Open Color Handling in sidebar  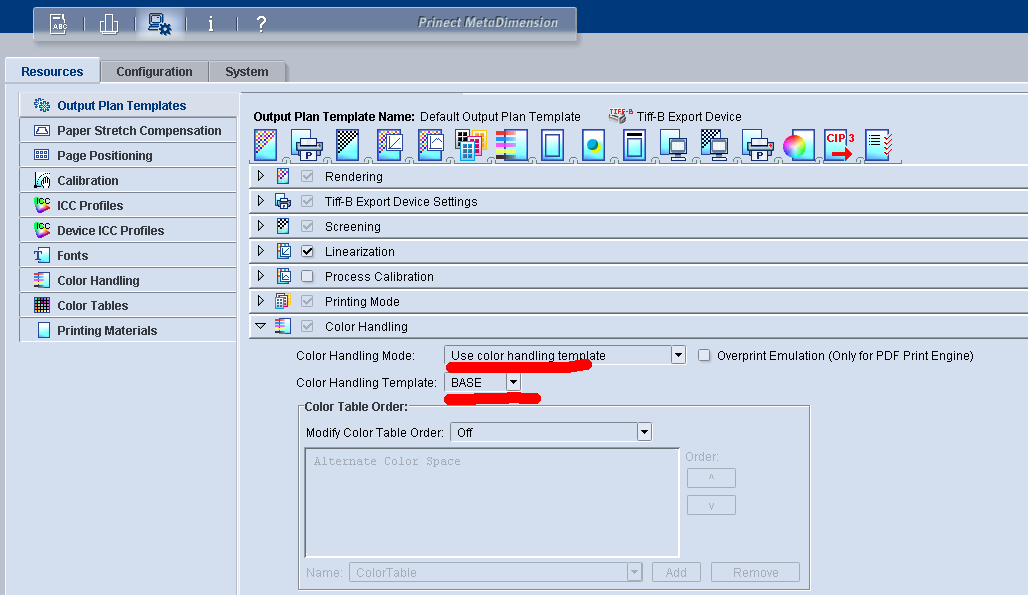[x=128, y=280]
